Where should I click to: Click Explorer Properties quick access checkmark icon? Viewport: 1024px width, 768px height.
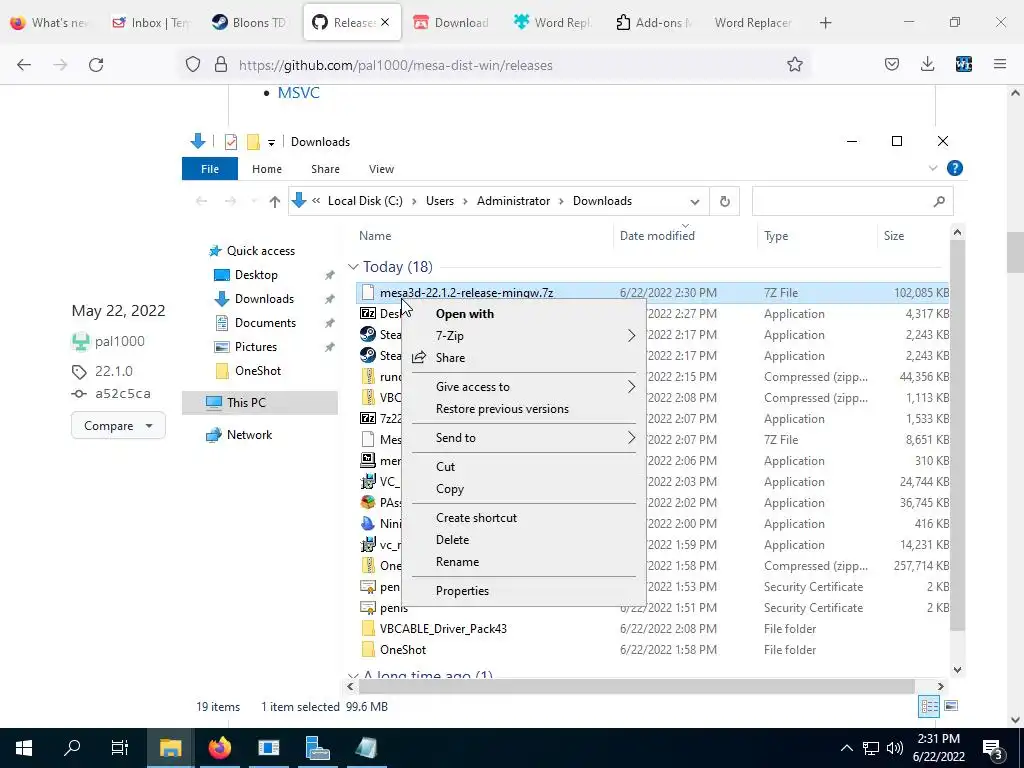tap(231, 142)
